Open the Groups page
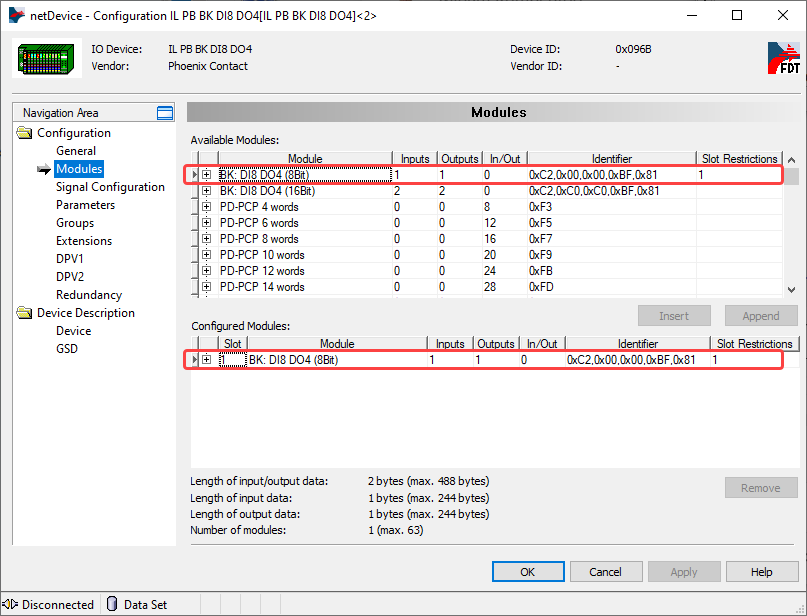Viewport: 807px width, 616px height. point(75,223)
